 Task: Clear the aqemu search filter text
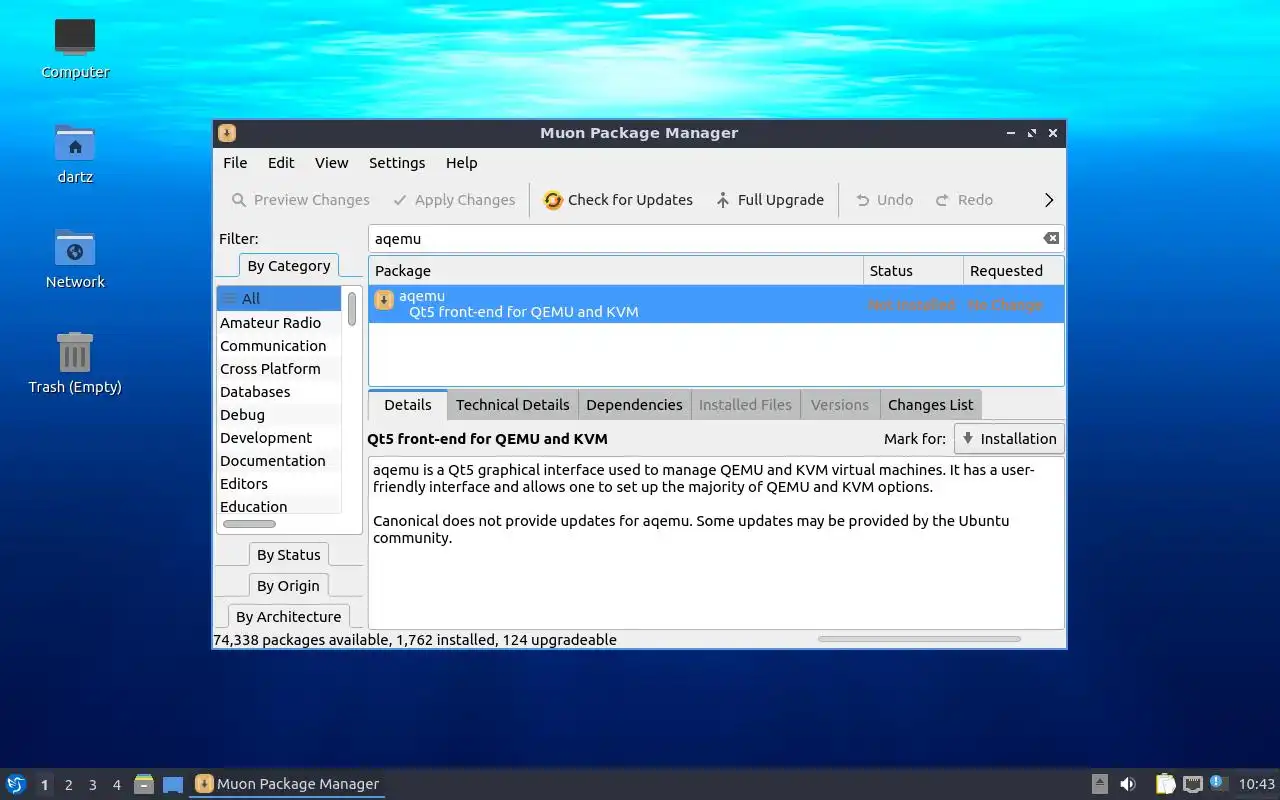[x=1051, y=238]
